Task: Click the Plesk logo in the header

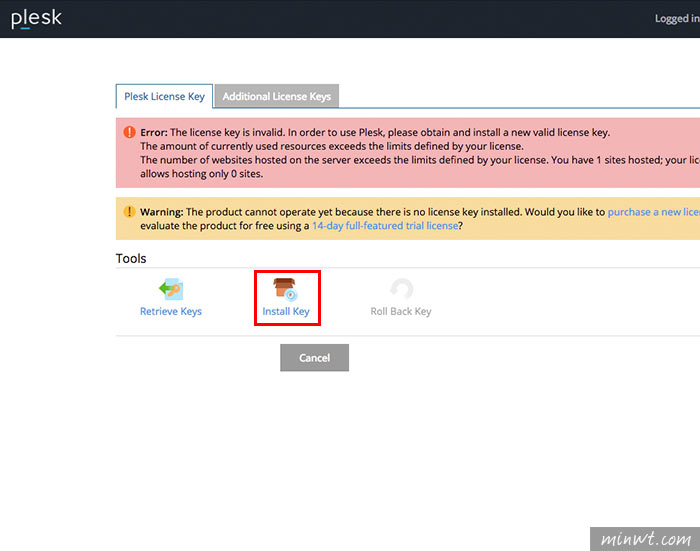Action: coord(36,19)
